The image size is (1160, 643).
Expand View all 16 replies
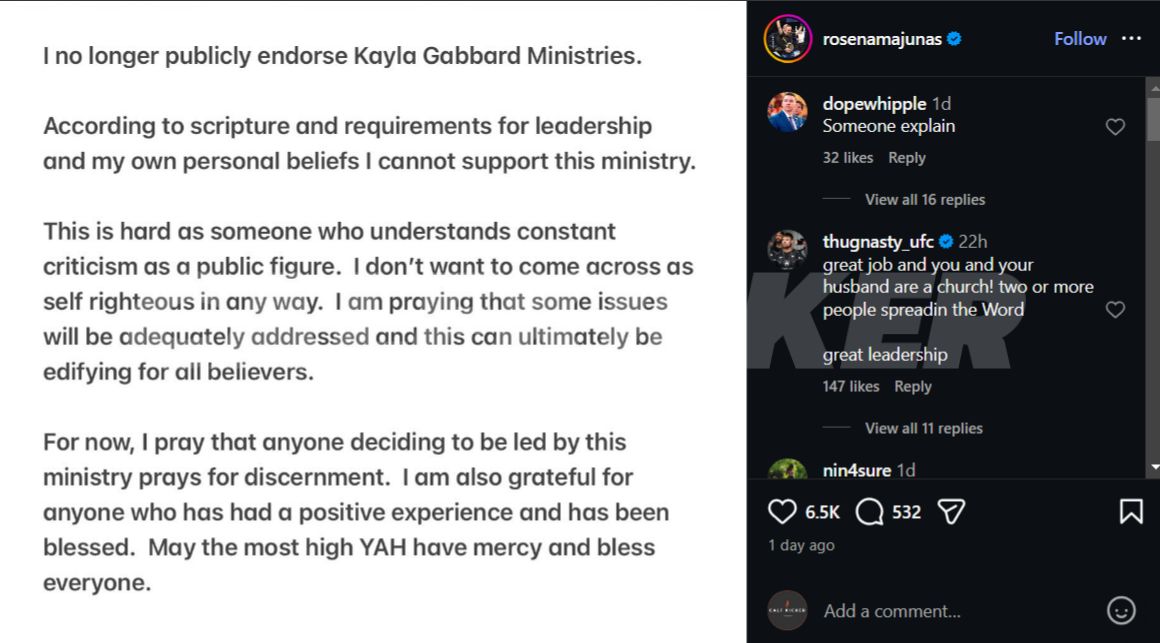925,199
